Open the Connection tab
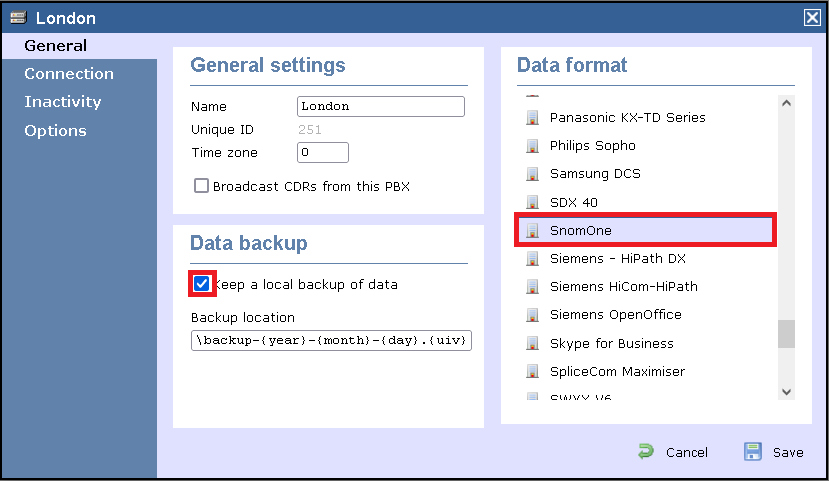Screen dimensions: 829x481 69,74
